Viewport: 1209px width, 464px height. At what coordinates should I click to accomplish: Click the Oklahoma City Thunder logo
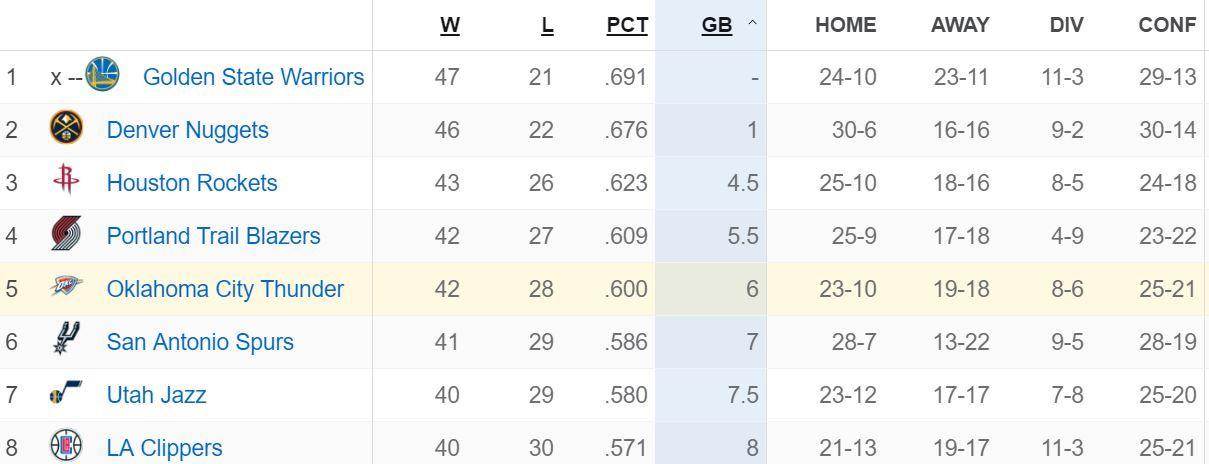click(66, 288)
